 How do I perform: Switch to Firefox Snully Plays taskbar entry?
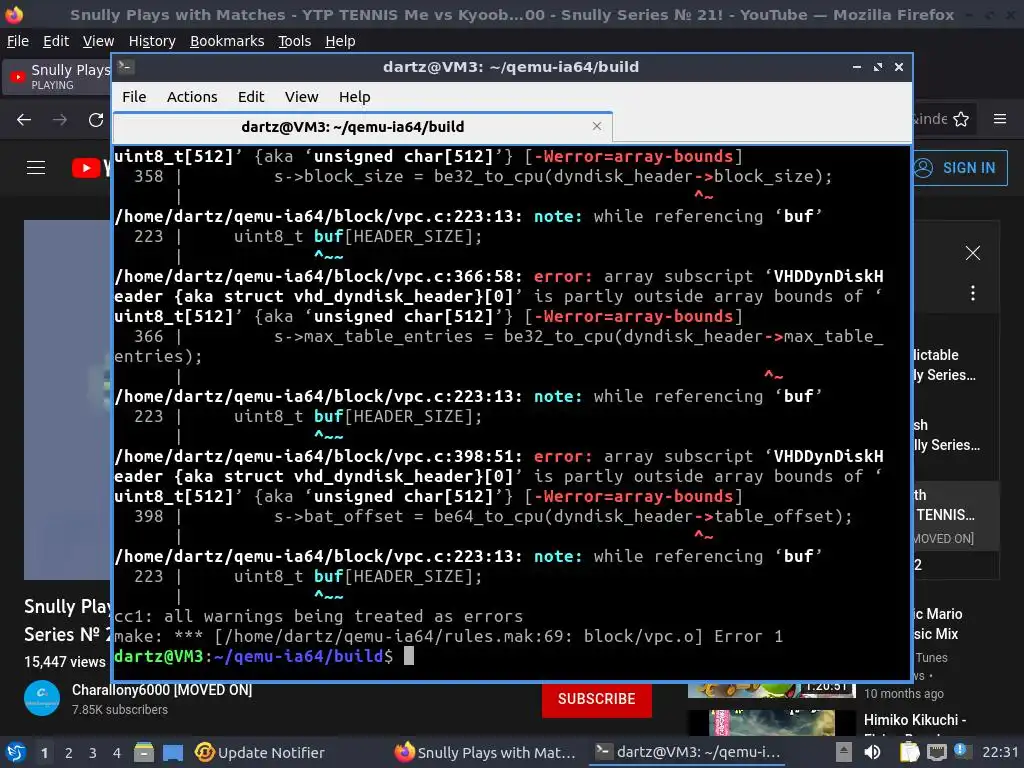click(x=485, y=752)
